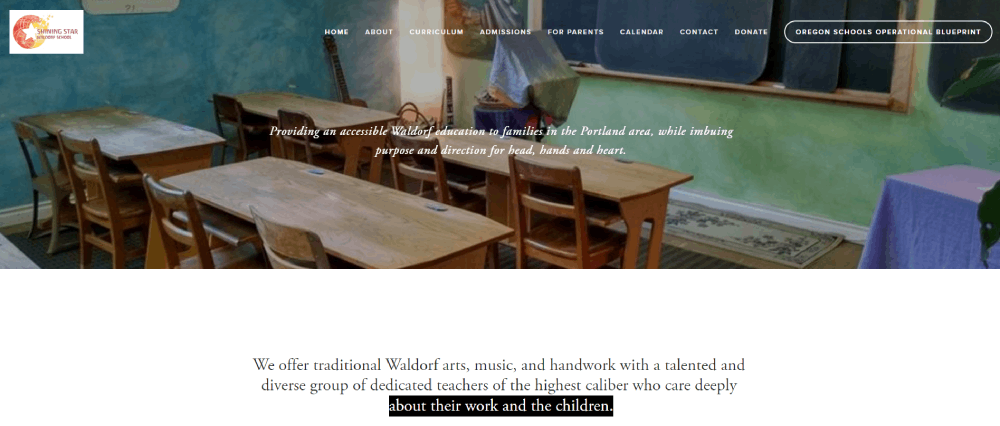Click the Shining Star Waldorf School logo

tap(47, 32)
